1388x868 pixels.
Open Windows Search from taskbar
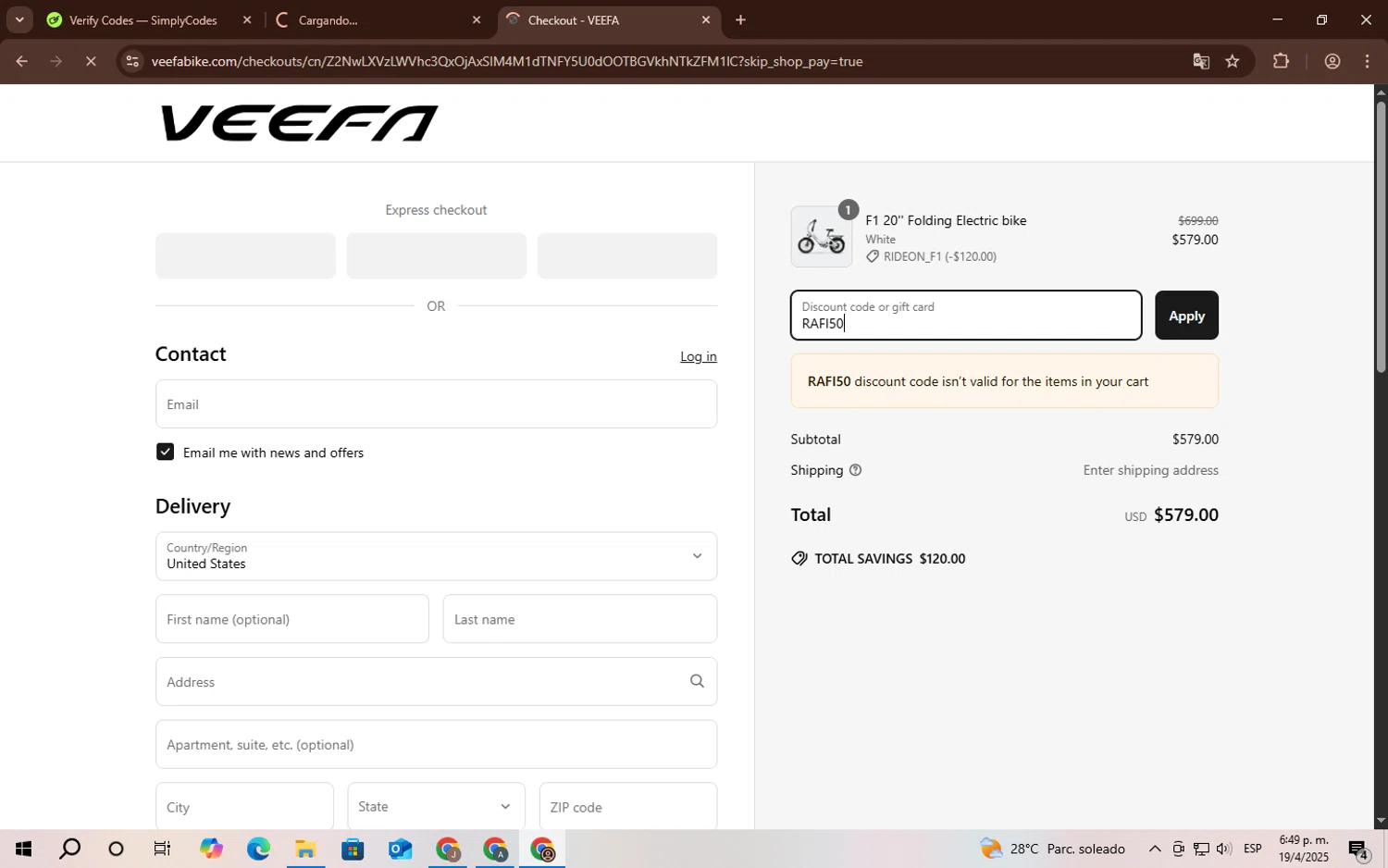coord(69,849)
